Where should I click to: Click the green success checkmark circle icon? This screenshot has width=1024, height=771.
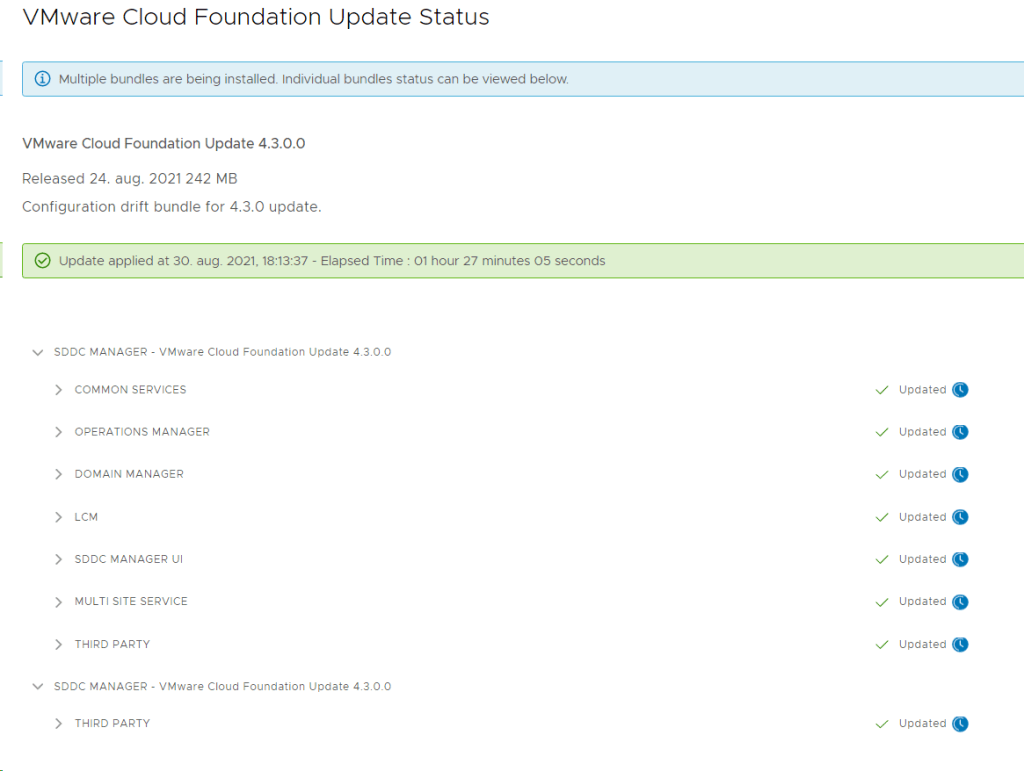[42, 261]
